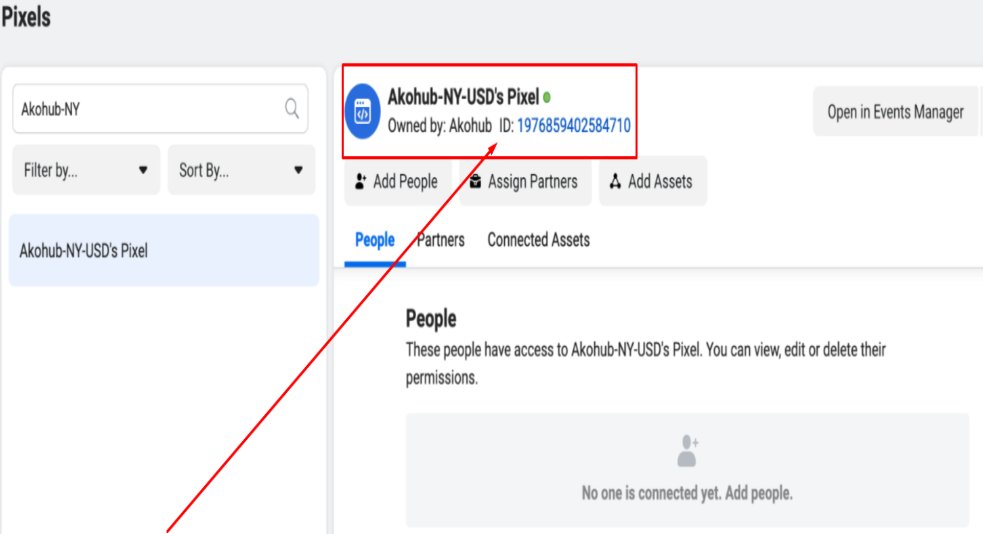Image resolution: width=983 pixels, height=534 pixels.
Task: Click the Assign Partners button
Action: coord(525,181)
